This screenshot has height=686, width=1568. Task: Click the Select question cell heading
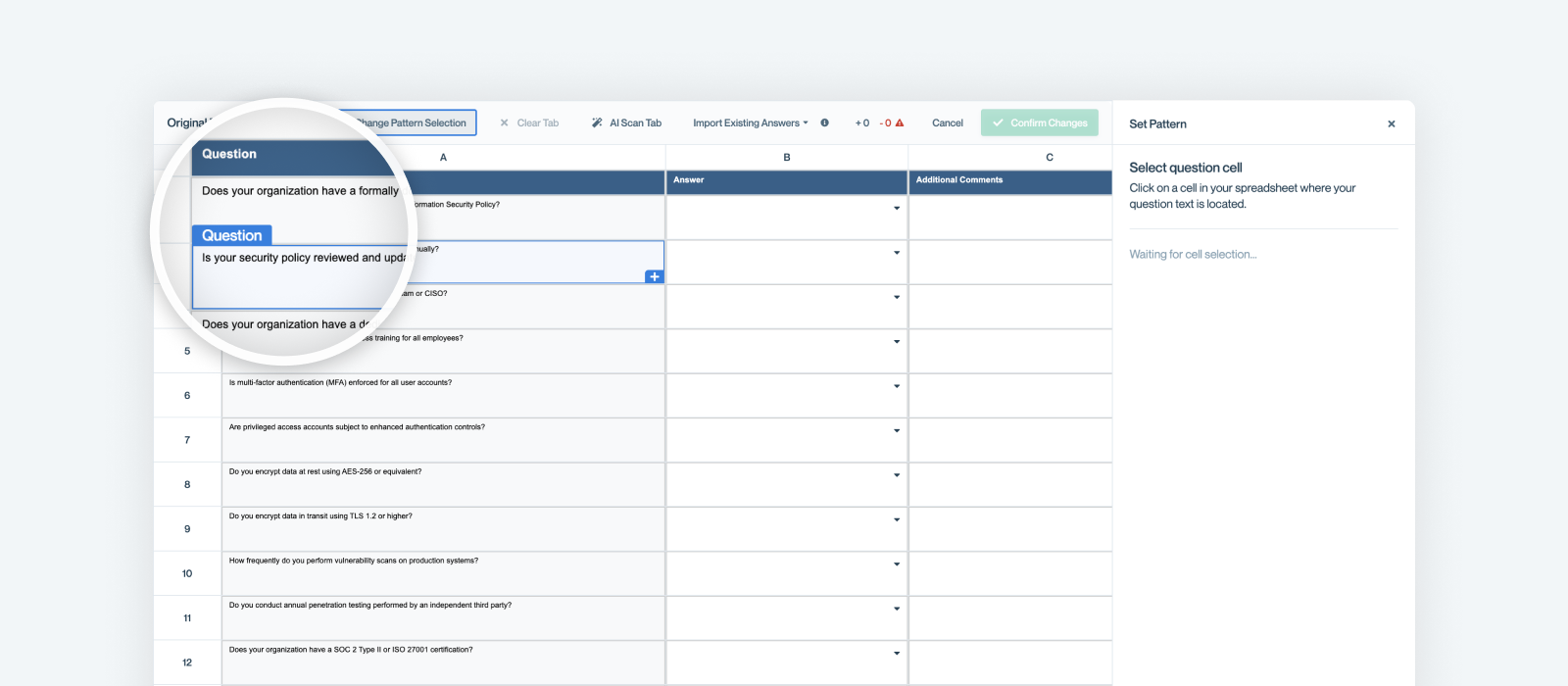click(1186, 168)
